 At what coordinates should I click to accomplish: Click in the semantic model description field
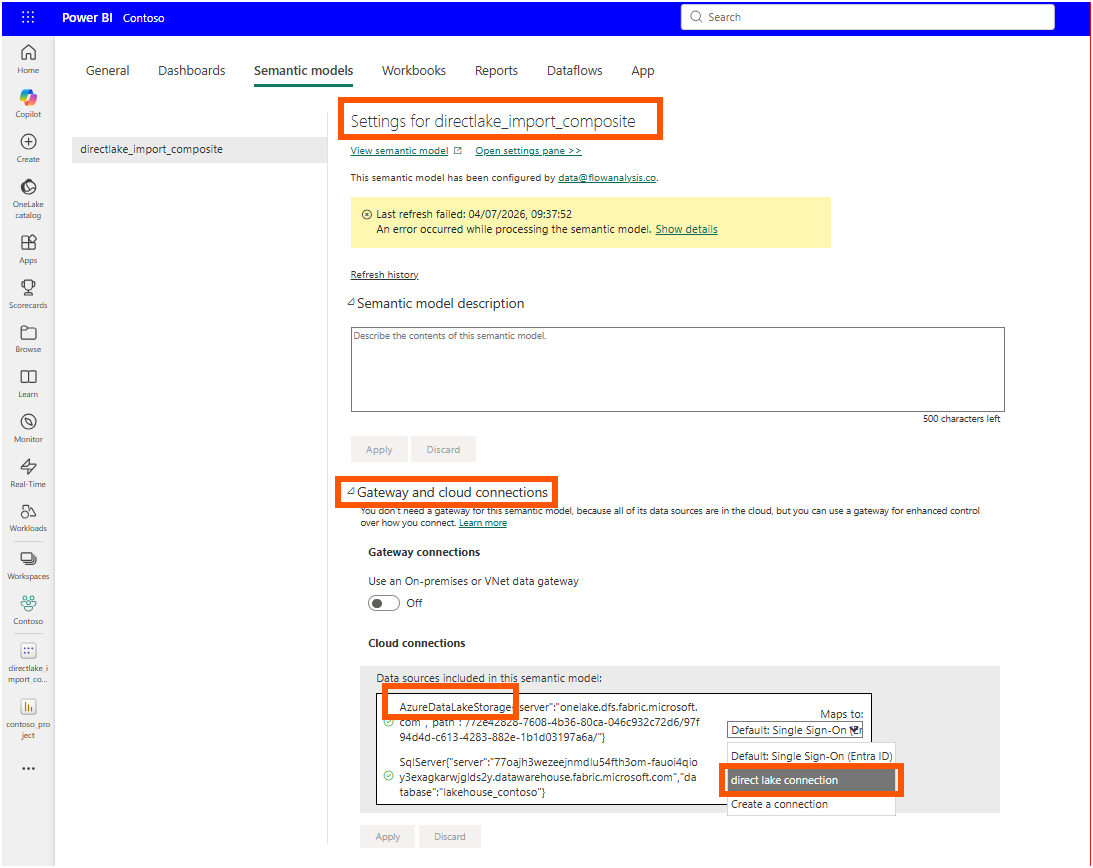(678, 370)
